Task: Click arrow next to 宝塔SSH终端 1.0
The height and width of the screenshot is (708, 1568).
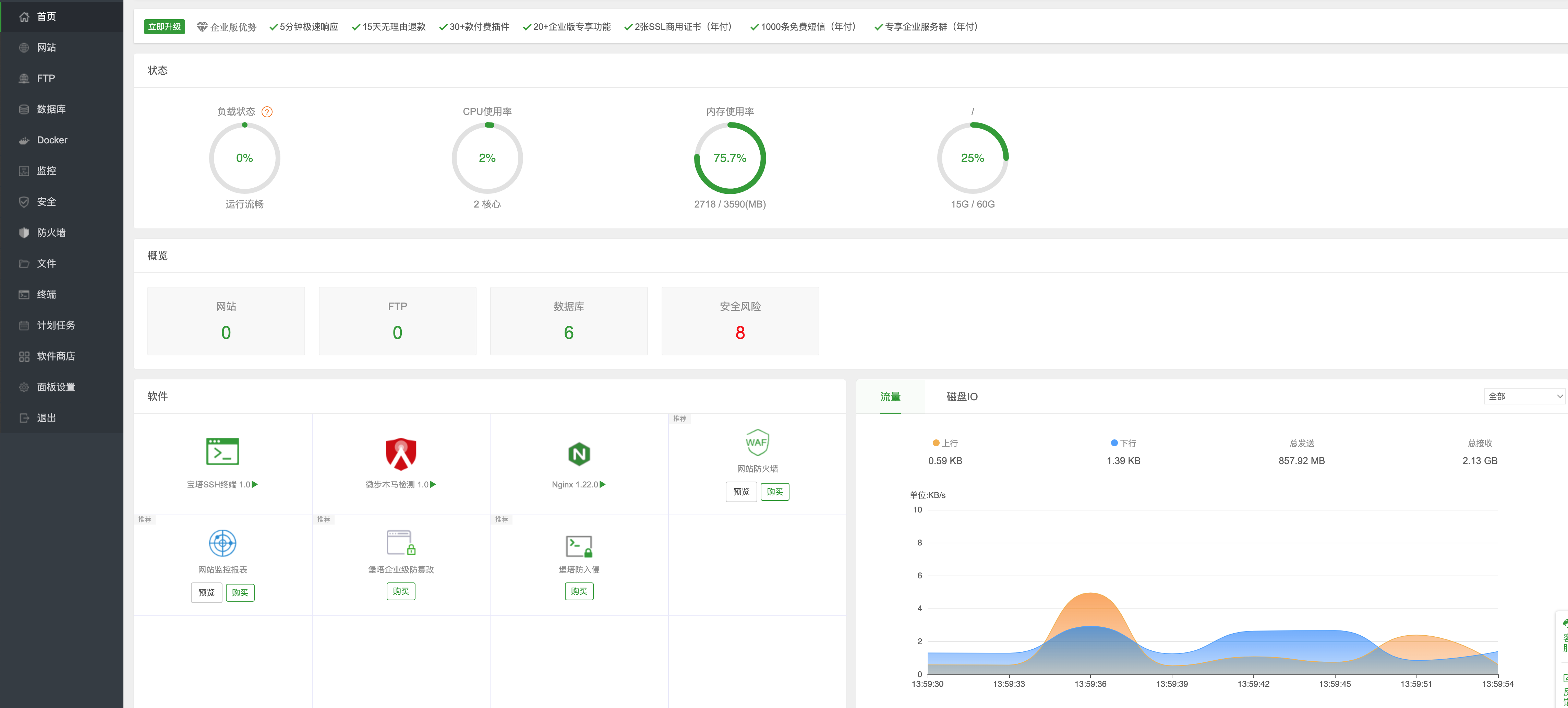Action: (x=255, y=484)
